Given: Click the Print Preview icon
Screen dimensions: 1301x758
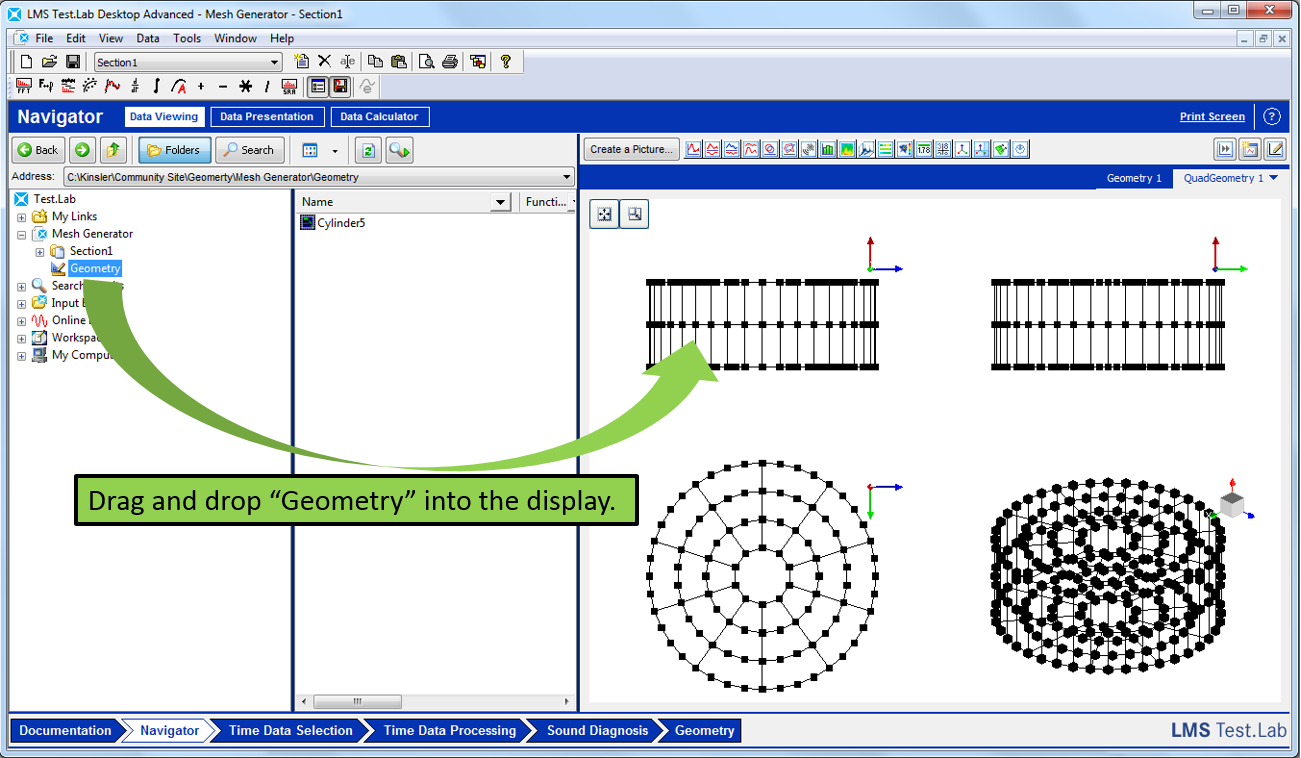Looking at the screenshot, I should 427,62.
